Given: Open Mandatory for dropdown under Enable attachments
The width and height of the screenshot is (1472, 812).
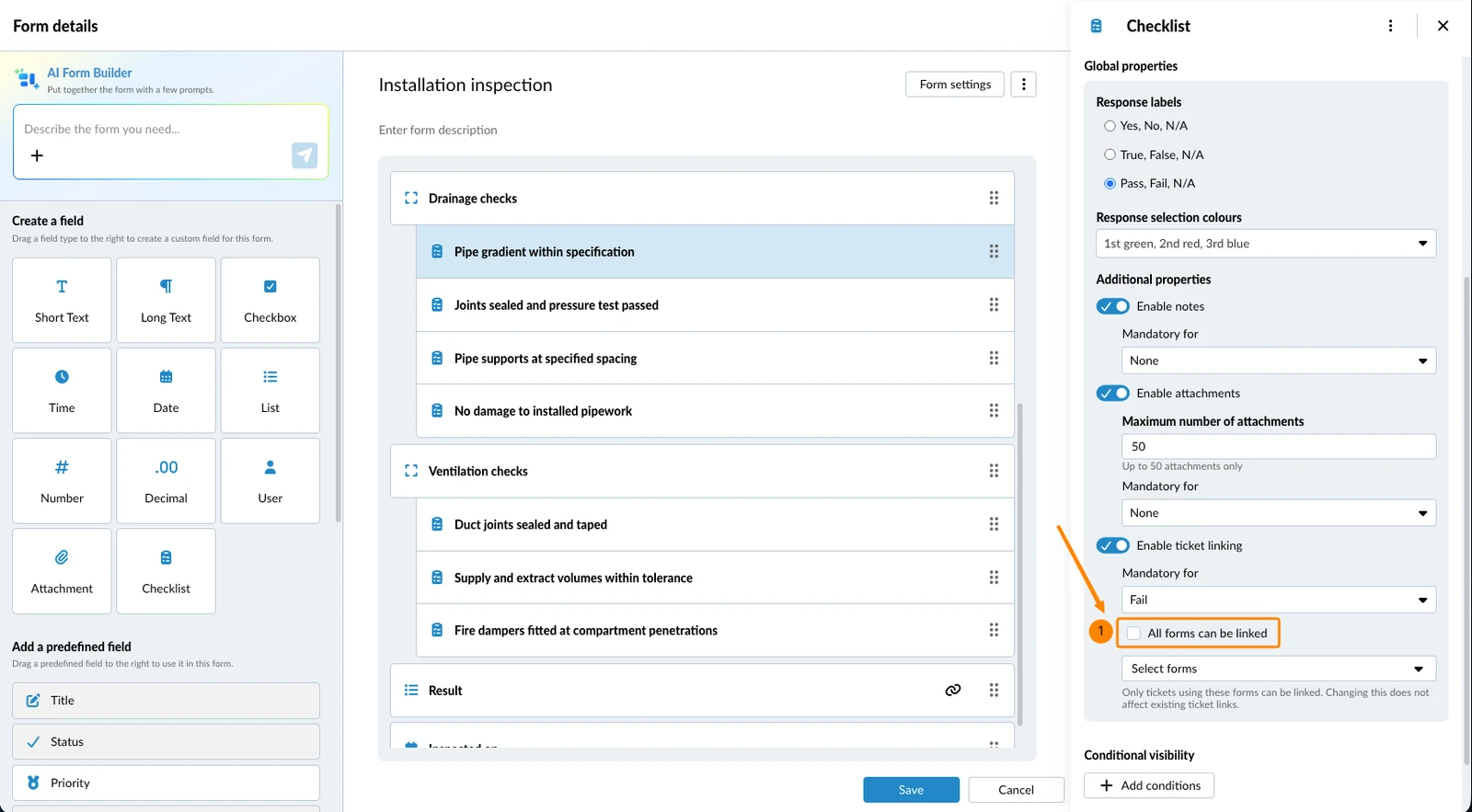Looking at the screenshot, I should [1279, 513].
